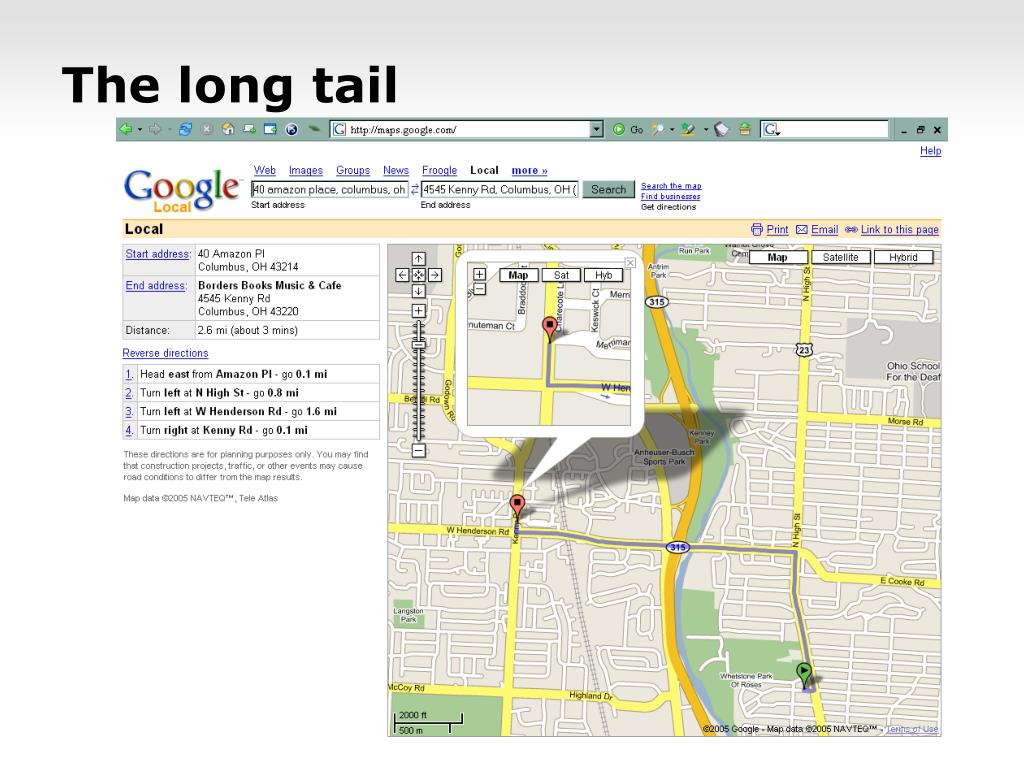Open the Web search link
Image resolution: width=1024 pixels, height=768 pixels.
pyautogui.click(x=264, y=170)
